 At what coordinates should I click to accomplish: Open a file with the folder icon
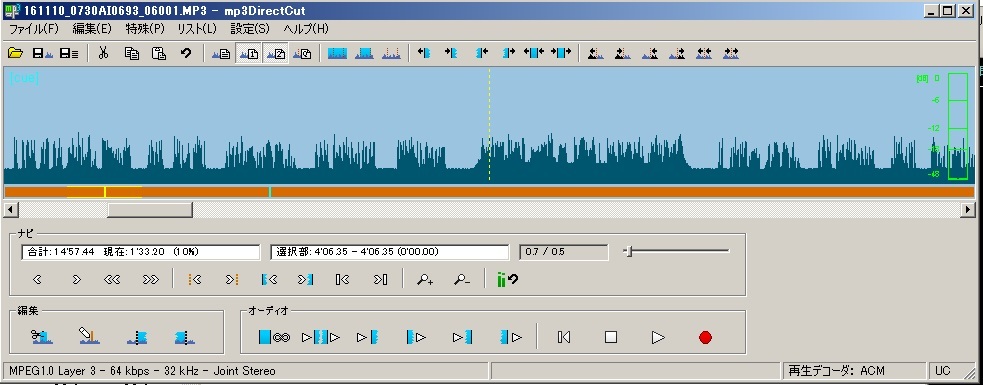click(15, 53)
